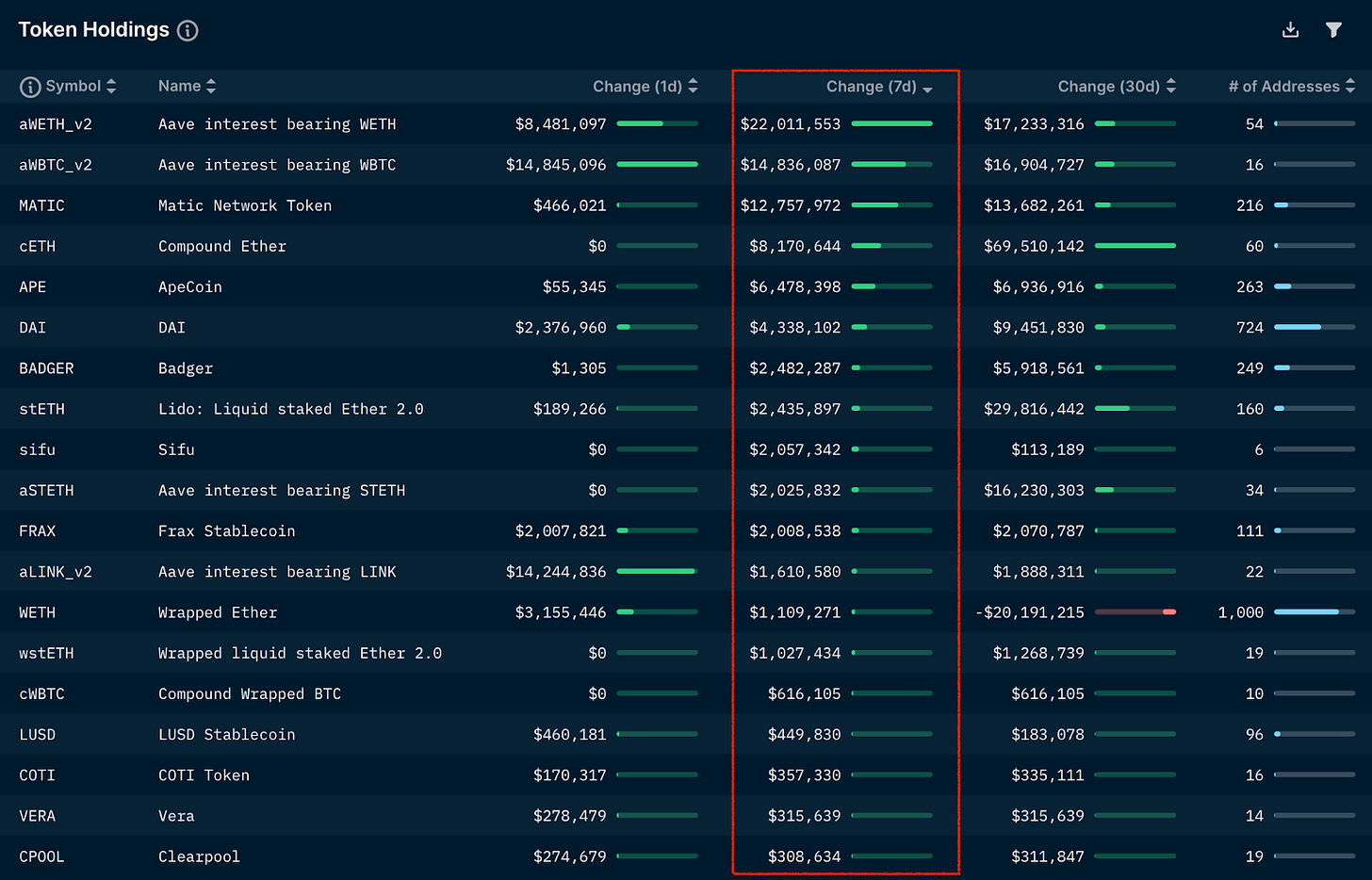Click the name Aave interest bearing WETH

[x=277, y=124]
